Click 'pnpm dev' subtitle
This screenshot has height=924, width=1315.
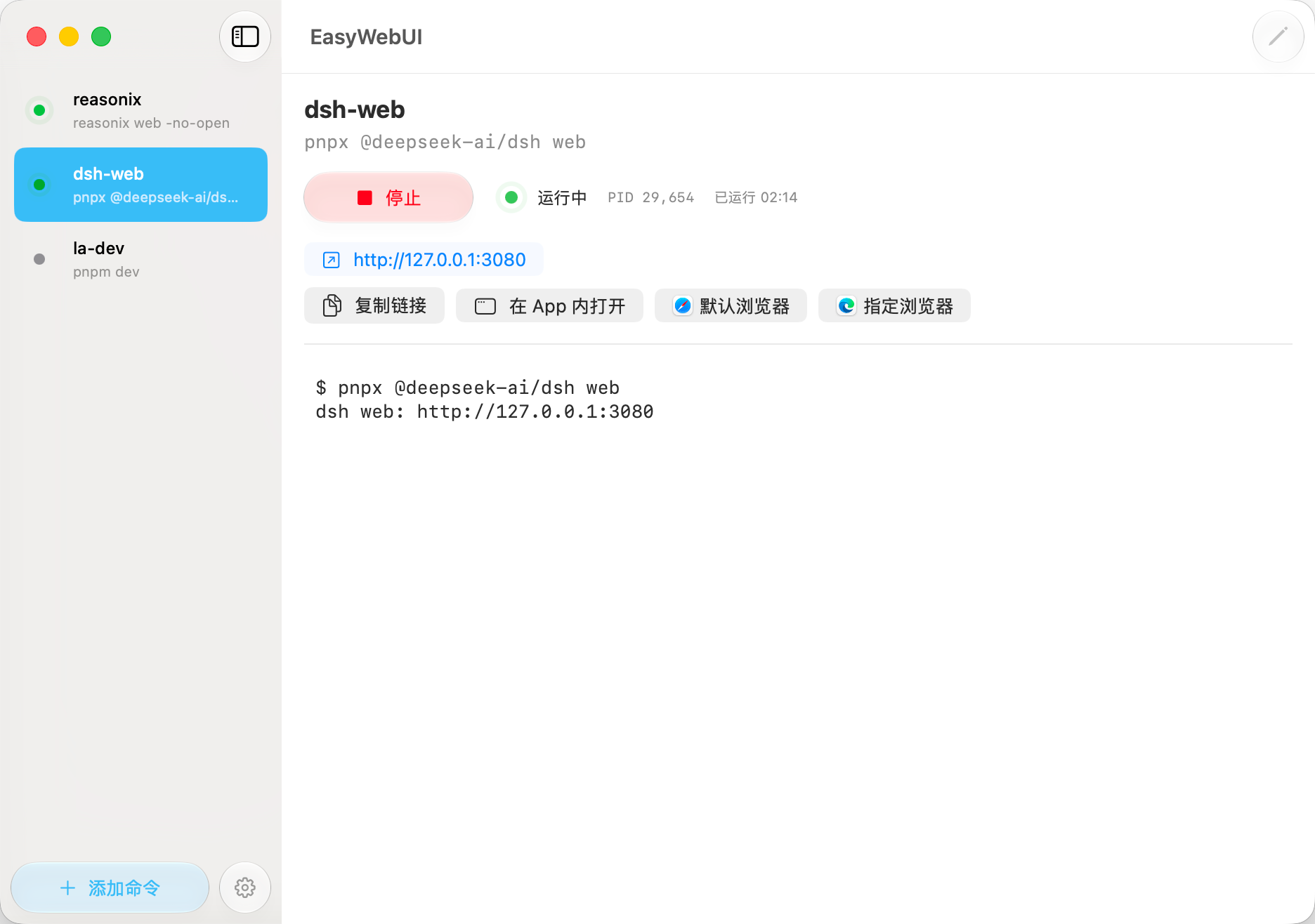pos(106,272)
